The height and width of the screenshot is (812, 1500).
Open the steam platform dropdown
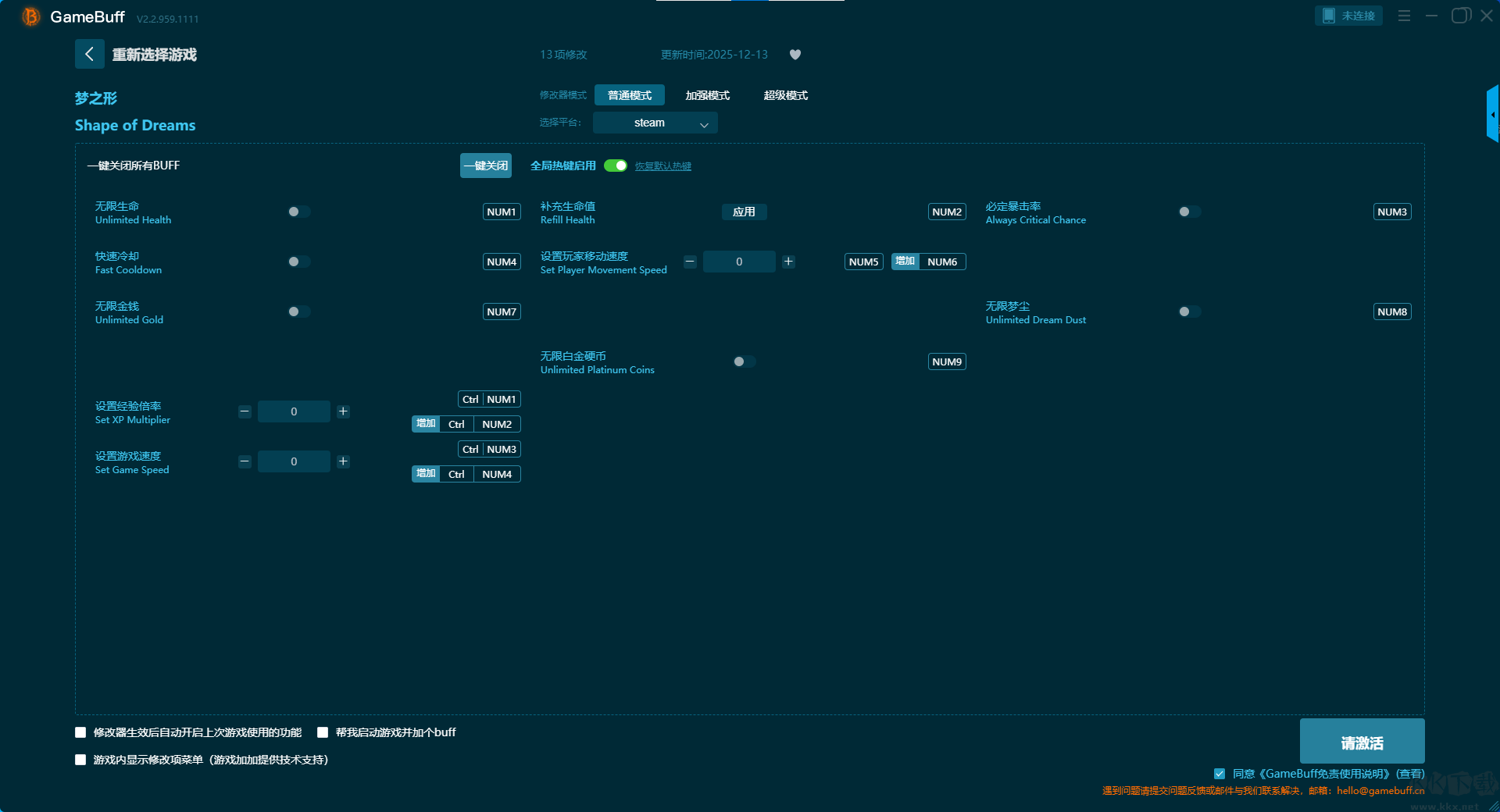pyautogui.click(x=655, y=123)
